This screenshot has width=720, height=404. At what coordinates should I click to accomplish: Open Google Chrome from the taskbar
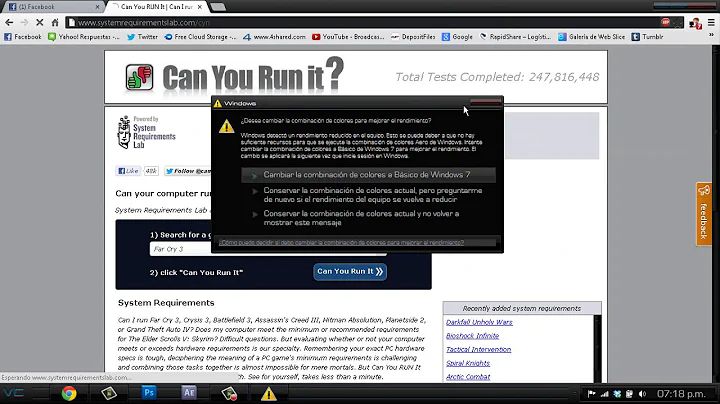[x=69, y=393]
